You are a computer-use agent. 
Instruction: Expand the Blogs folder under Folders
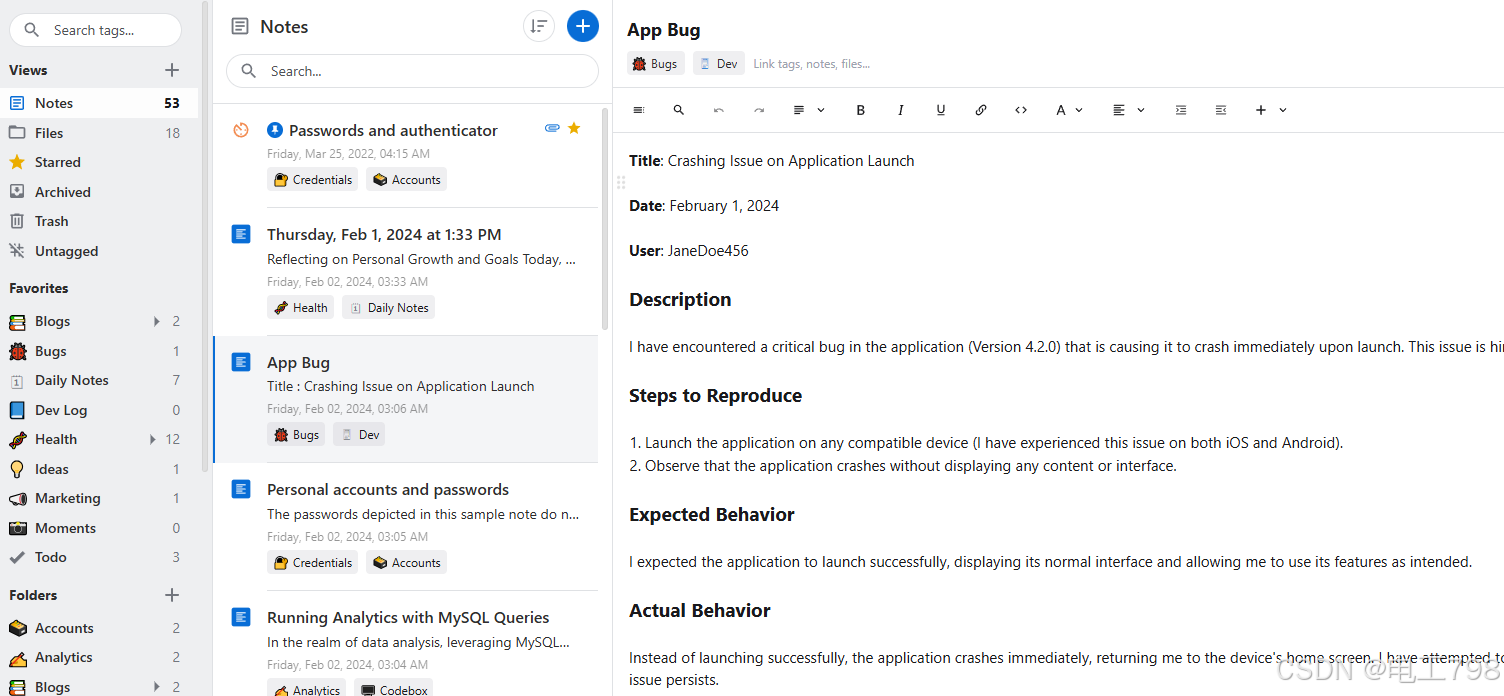coord(156,687)
